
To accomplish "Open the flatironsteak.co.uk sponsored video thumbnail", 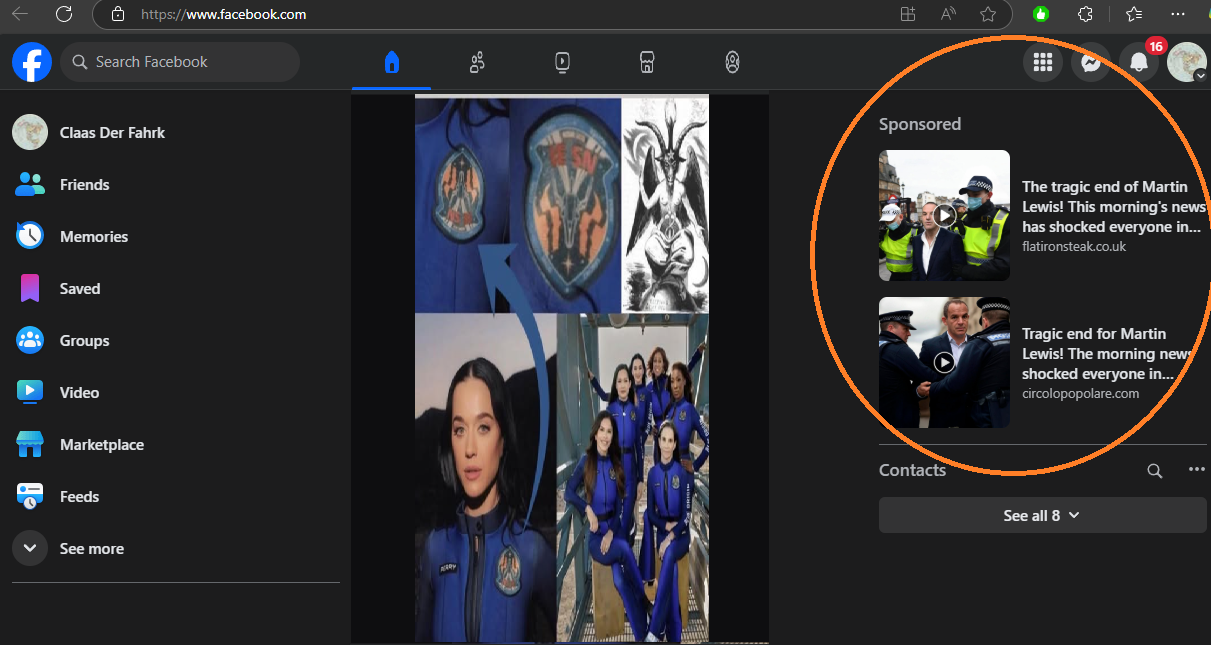I will coord(944,215).
